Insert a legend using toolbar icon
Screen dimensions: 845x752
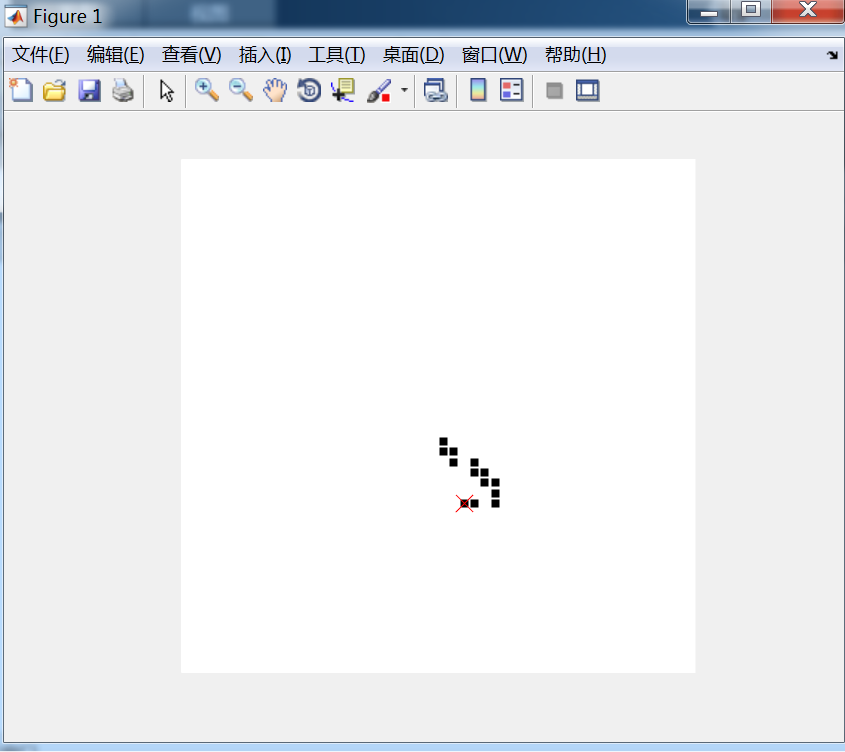[511, 90]
